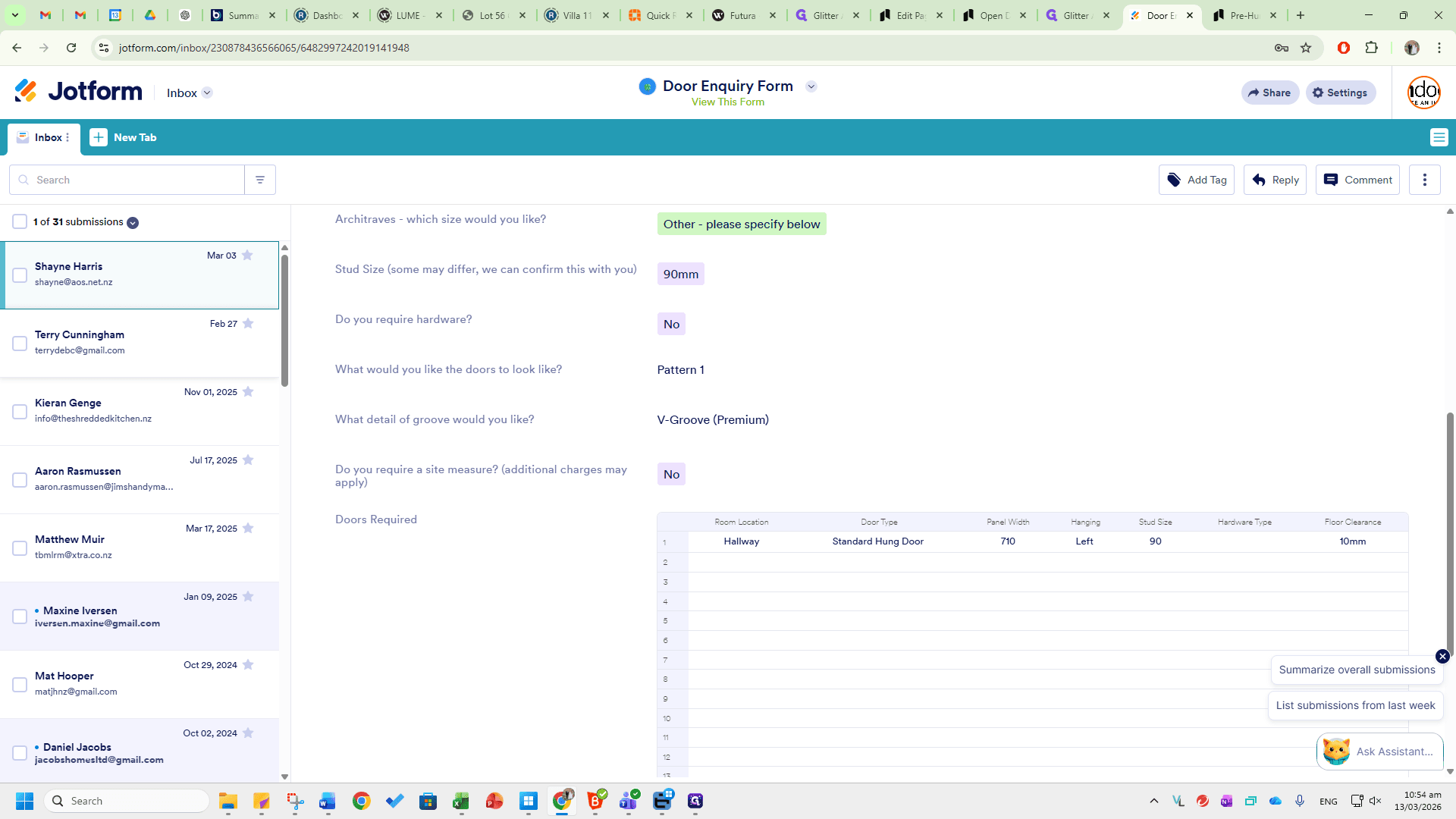Image resolution: width=1456 pixels, height=819 pixels.
Task: Open File Explorer from the taskbar
Action: click(x=228, y=801)
